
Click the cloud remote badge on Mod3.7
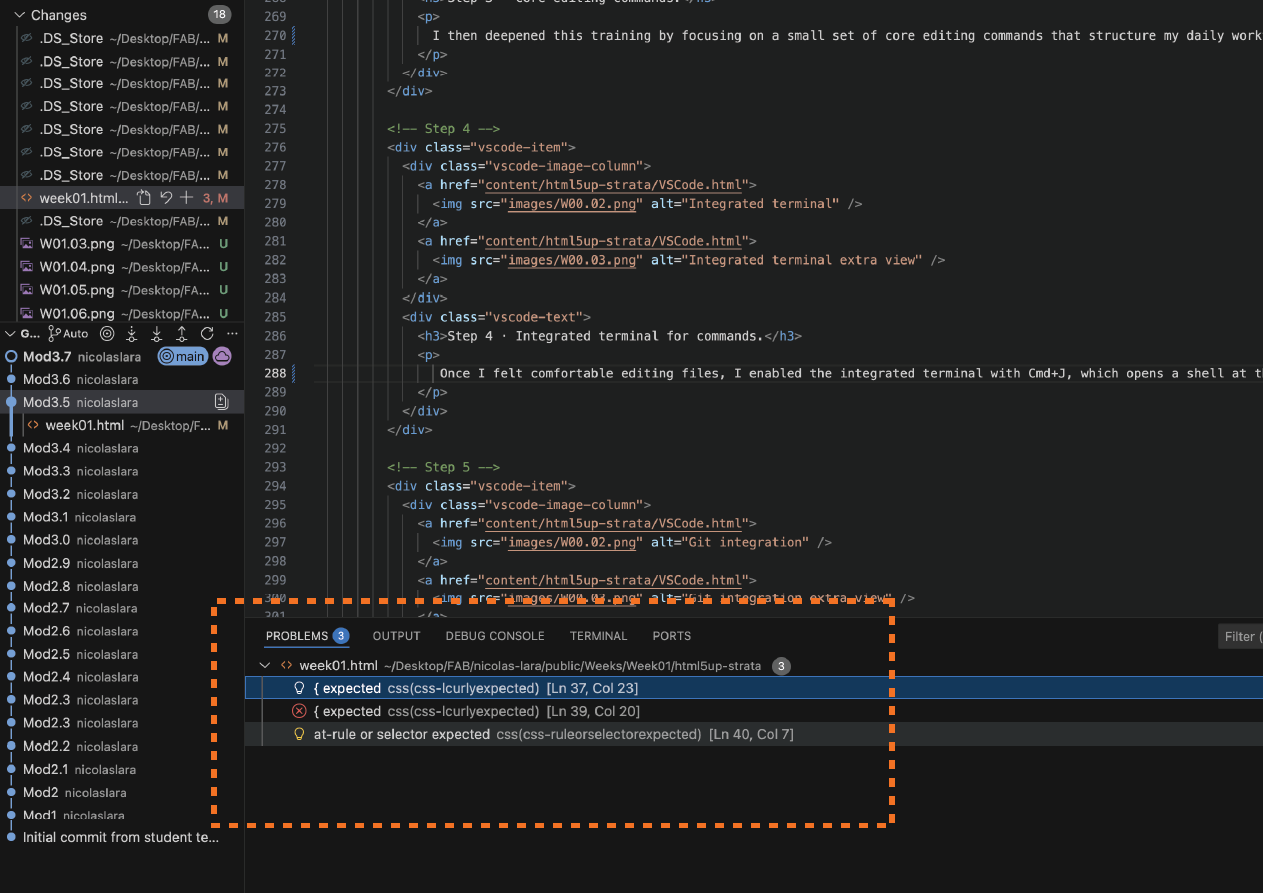[x=222, y=356]
